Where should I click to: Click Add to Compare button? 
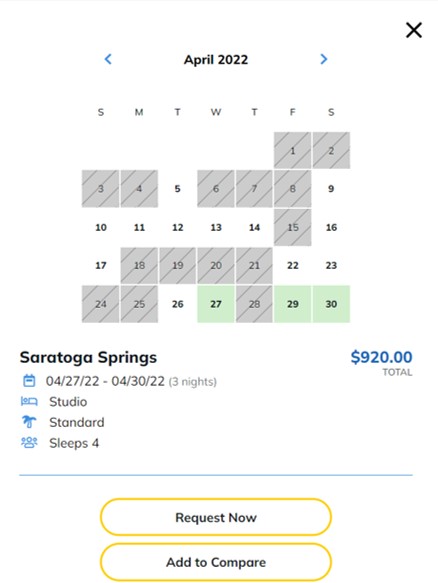216,562
